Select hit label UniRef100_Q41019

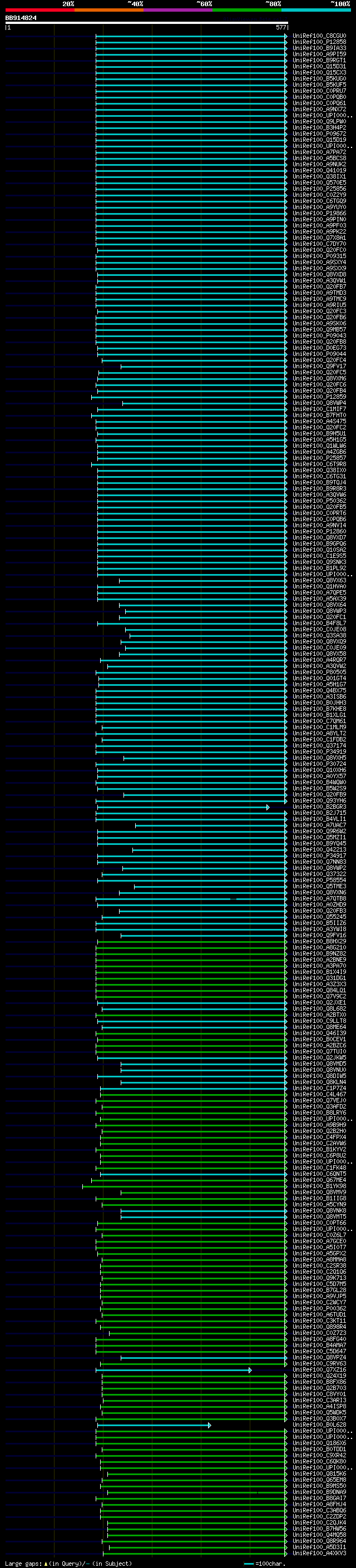click(x=319, y=170)
